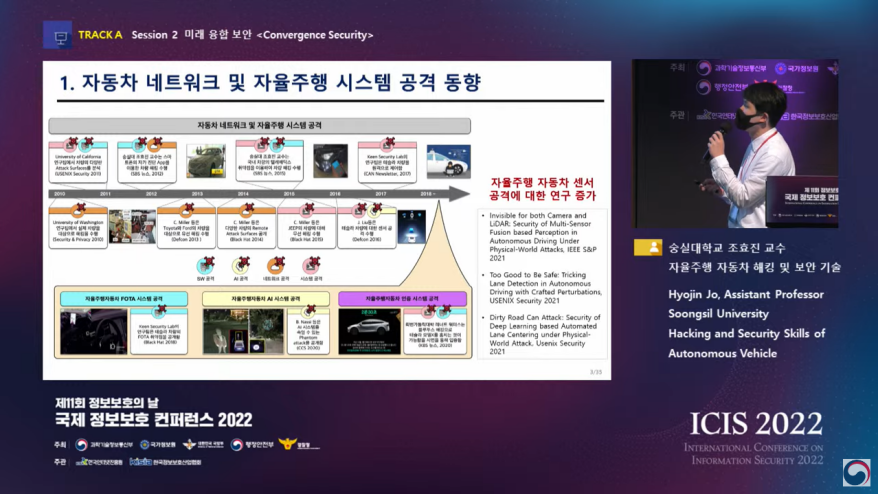This screenshot has height=494, width=878.
Task: Click the '2018 ~' marker on the timeline
Action: (x=427, y=194)
